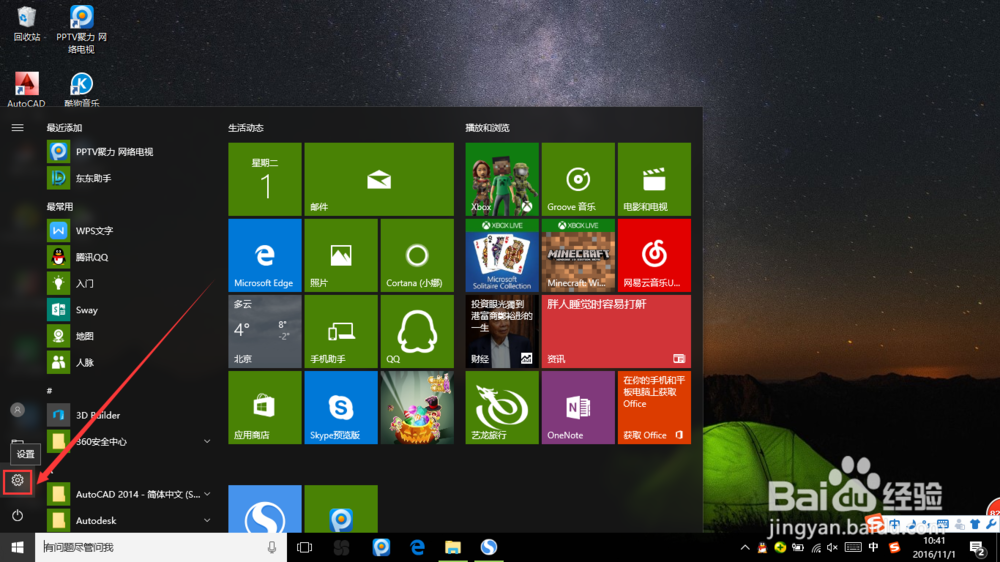The image size is (1000, 562).
Task: Open PPTV聚力 网络电视 in recently added
Action: pyautogui.click(x=129, y=152)
